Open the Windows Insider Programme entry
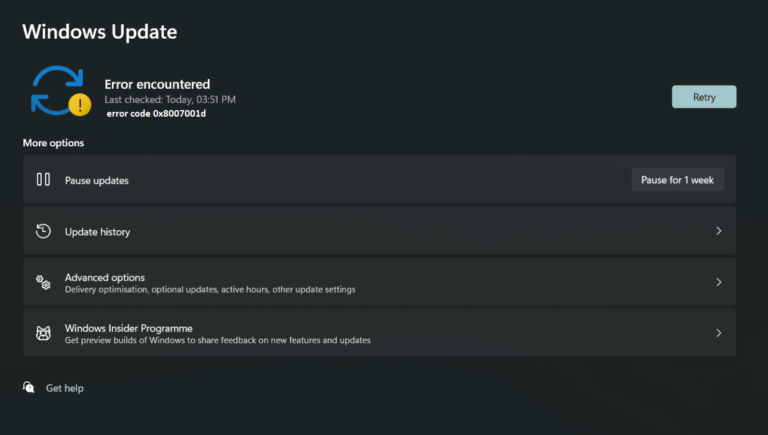Image resolution: width=768 pixels, height=435 pixels. pos(379,333)
